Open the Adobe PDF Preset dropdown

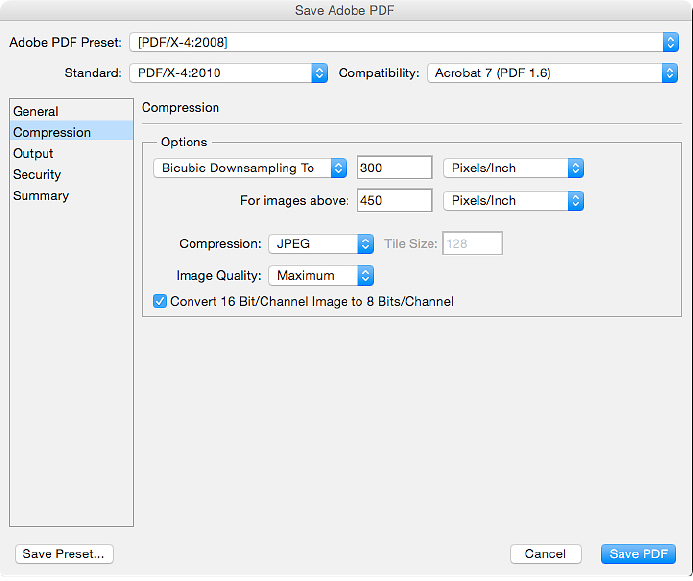point(404,42)
